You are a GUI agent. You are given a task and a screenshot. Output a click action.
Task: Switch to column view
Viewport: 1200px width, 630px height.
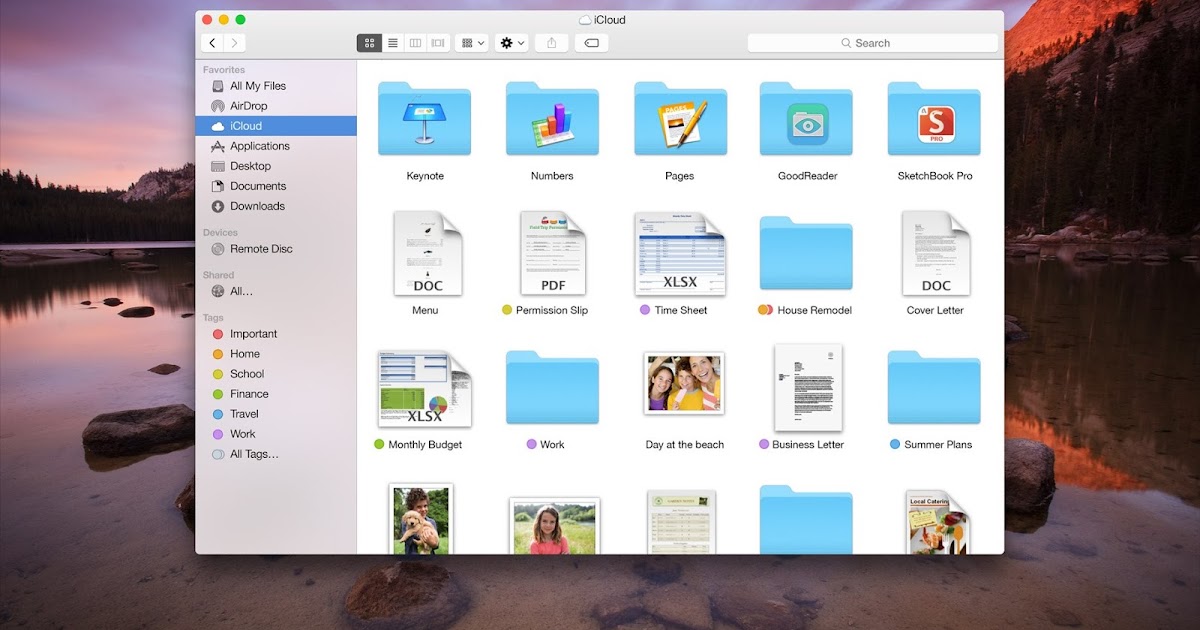416,42
